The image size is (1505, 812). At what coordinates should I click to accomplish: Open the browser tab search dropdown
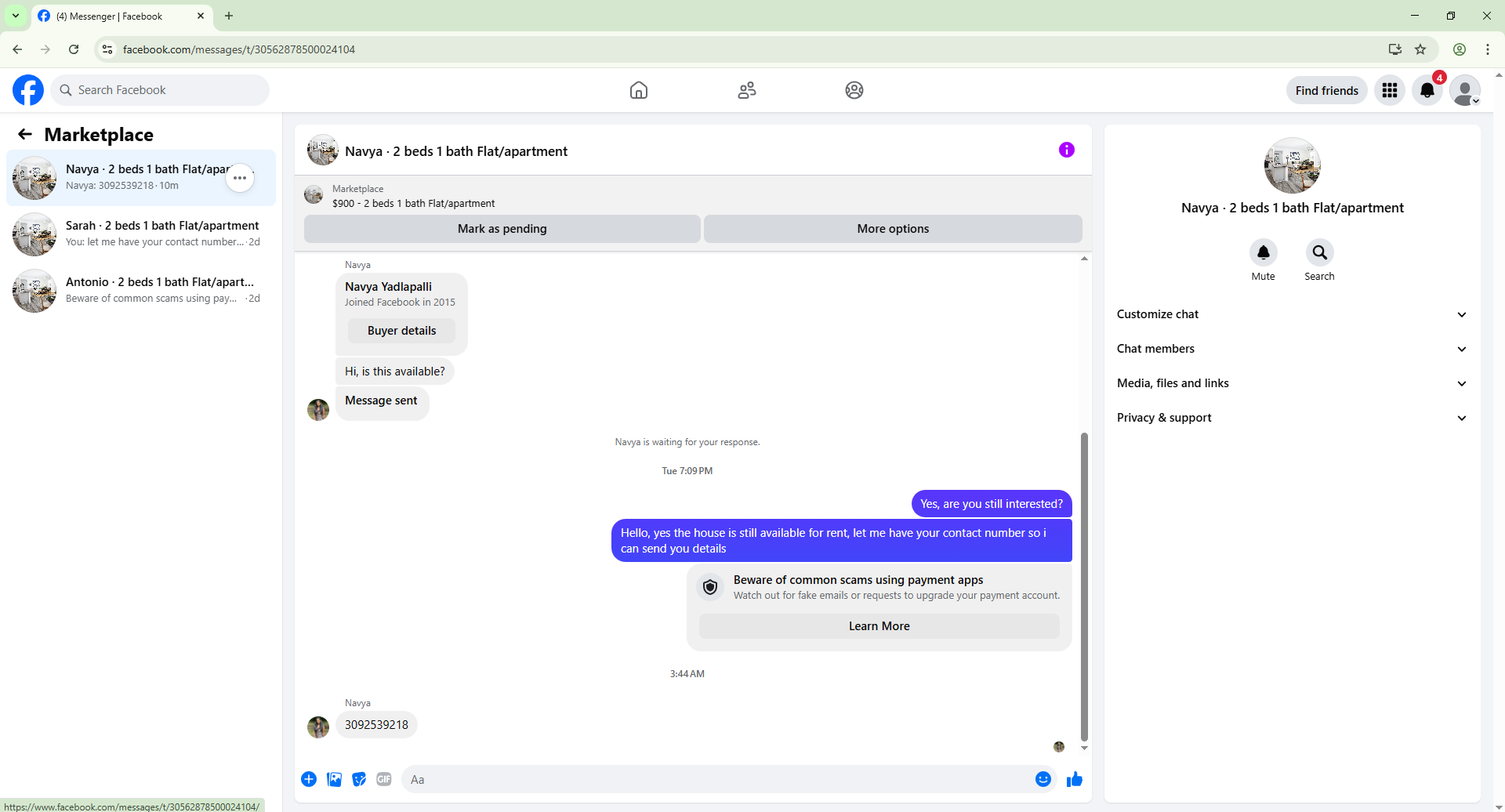[x=16, y=16]
